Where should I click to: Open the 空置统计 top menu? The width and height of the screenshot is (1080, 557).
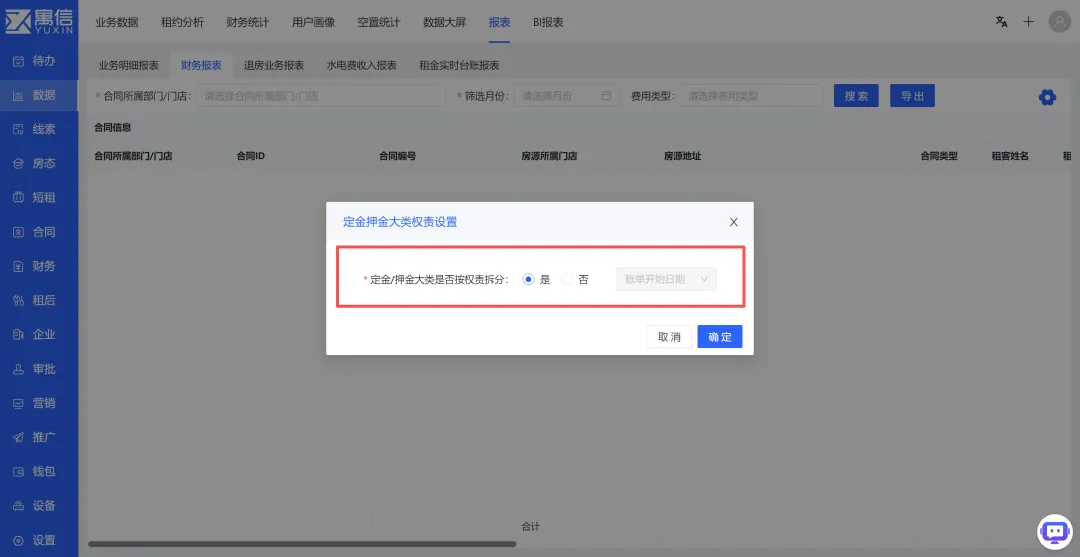pyautogui.click(x=379, y=22)
